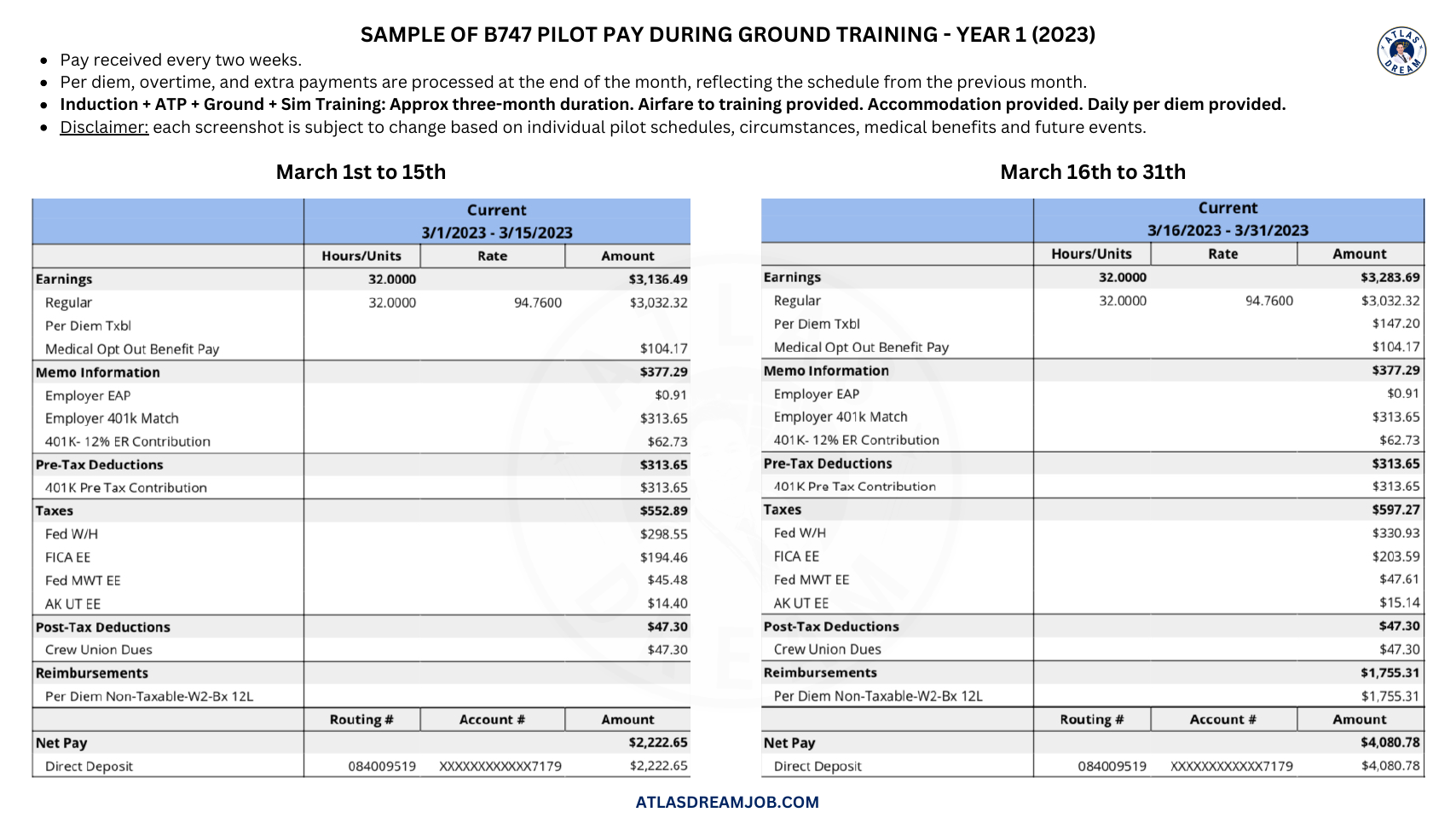Click Taxes total $552.89

click(663, 510)
